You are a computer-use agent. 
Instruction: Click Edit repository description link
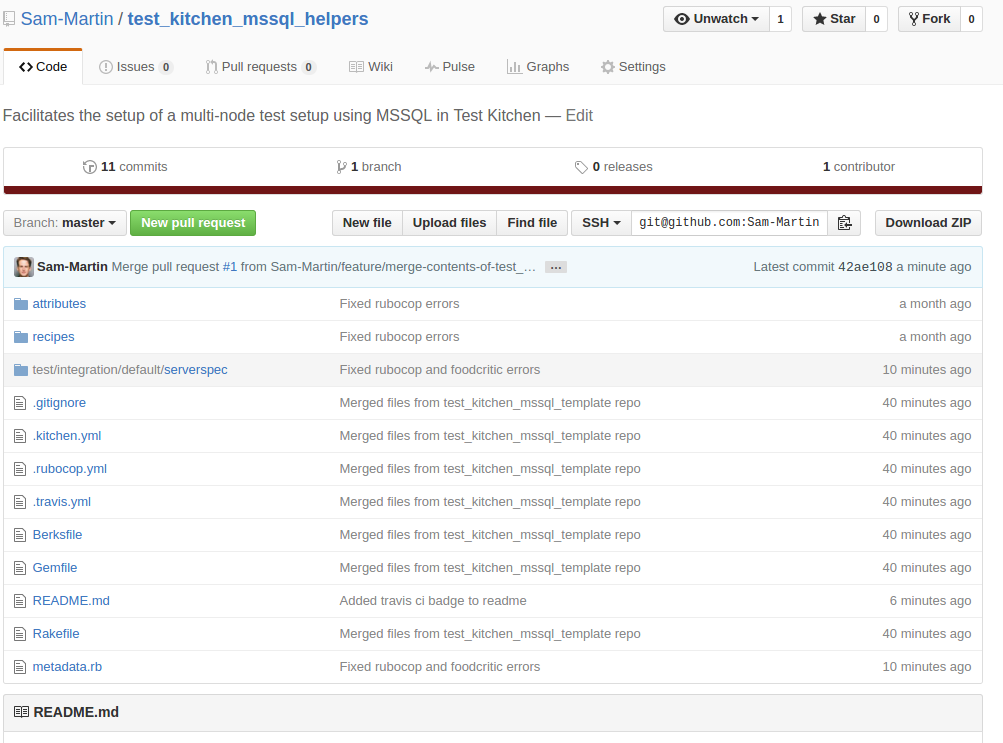(580, 116)
